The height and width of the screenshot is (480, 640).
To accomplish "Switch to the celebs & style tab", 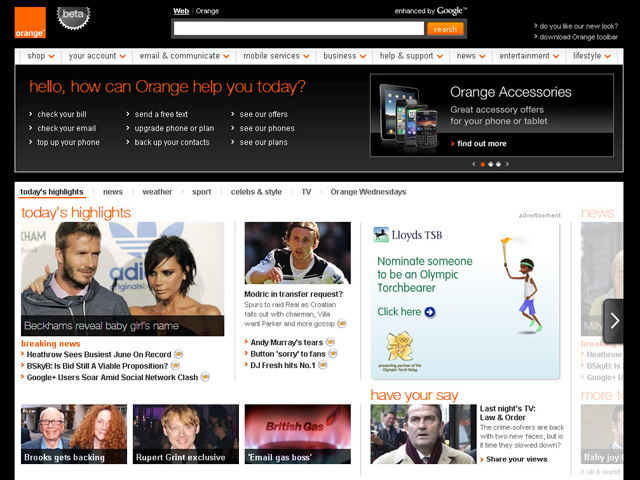I will (x=256, y=192).
